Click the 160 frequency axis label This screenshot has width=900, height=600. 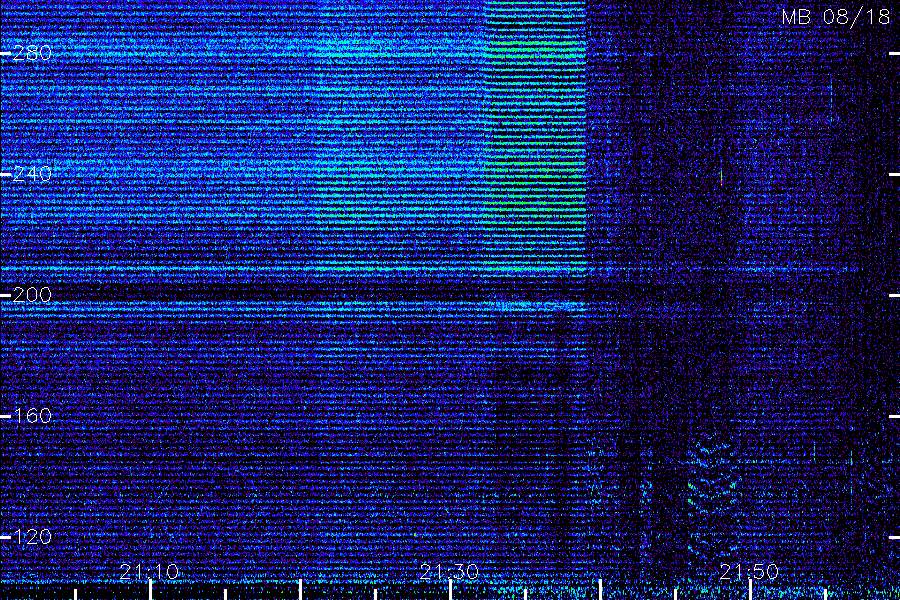32,416
